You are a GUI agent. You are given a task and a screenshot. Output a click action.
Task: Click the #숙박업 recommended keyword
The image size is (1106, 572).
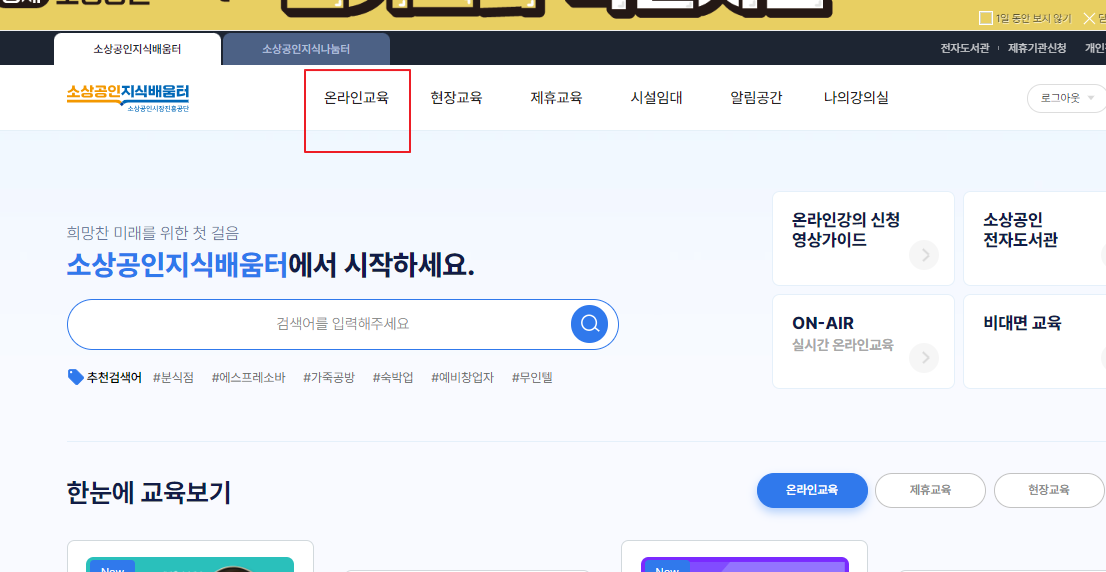(393, 377)
